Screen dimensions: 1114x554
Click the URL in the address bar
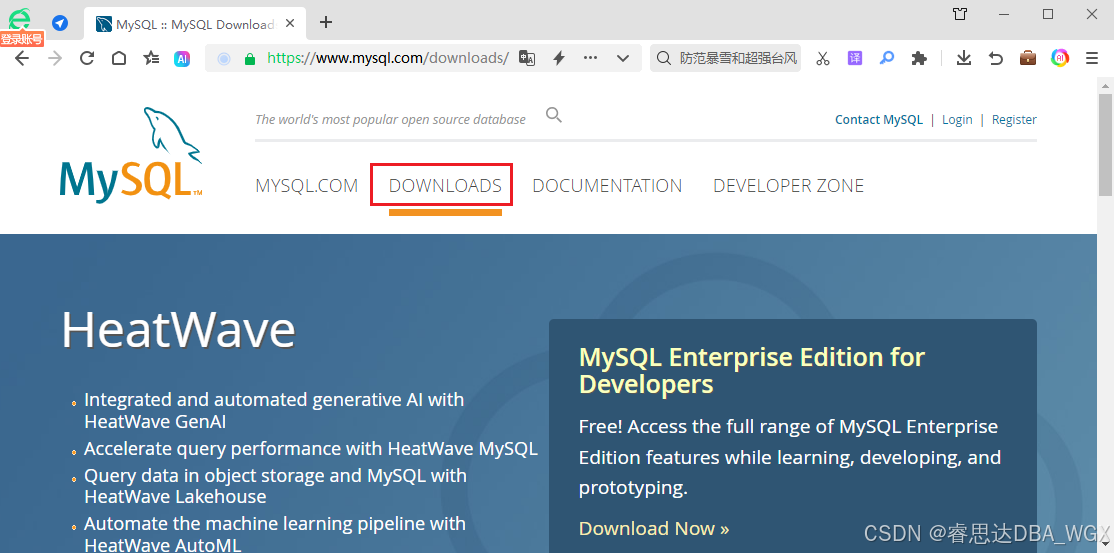(x=388, y=58)
